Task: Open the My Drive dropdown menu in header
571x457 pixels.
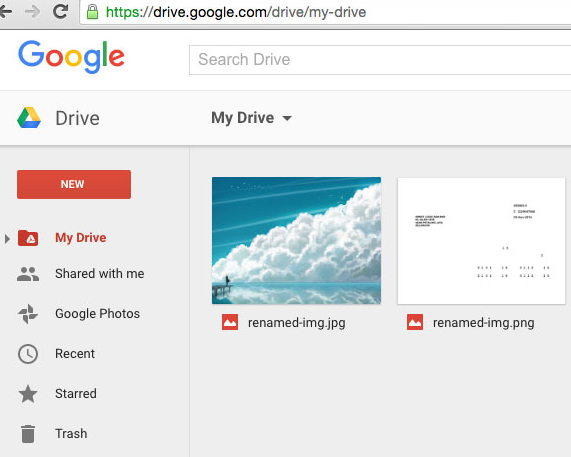Action: pyautogui.click(x=251, y=118)
